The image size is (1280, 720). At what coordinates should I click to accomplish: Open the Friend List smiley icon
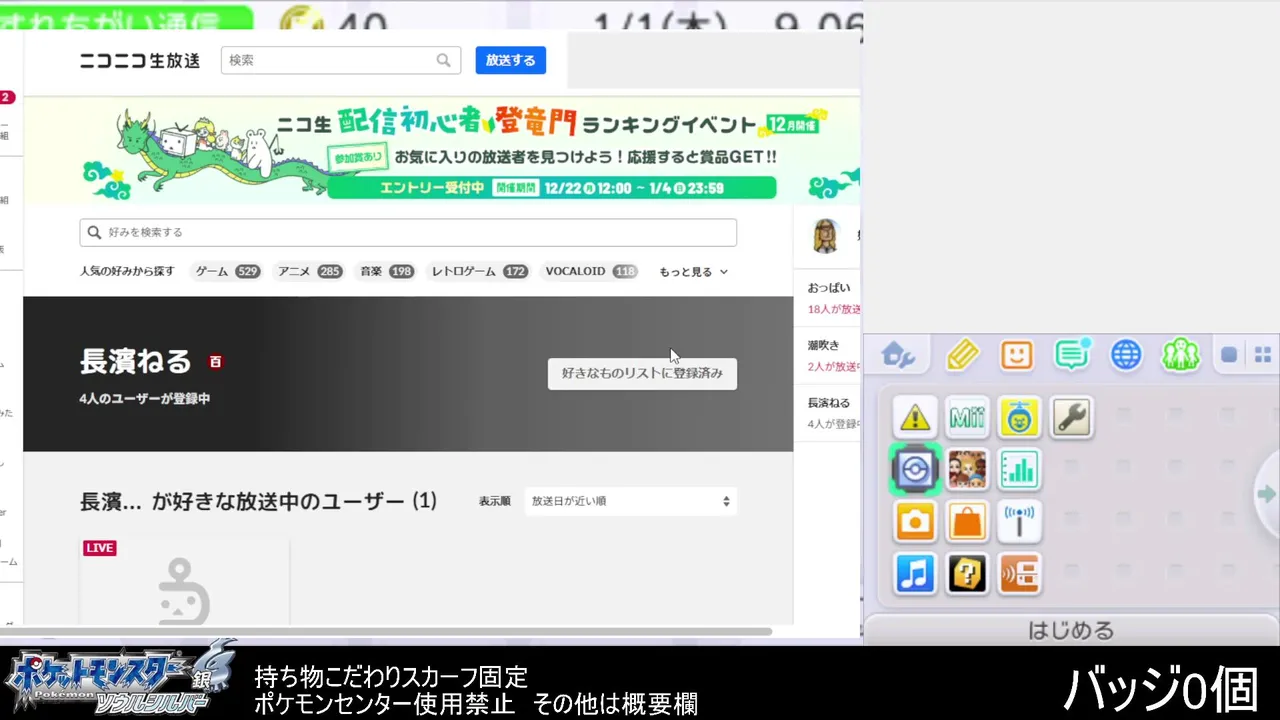click(1016, 355)
